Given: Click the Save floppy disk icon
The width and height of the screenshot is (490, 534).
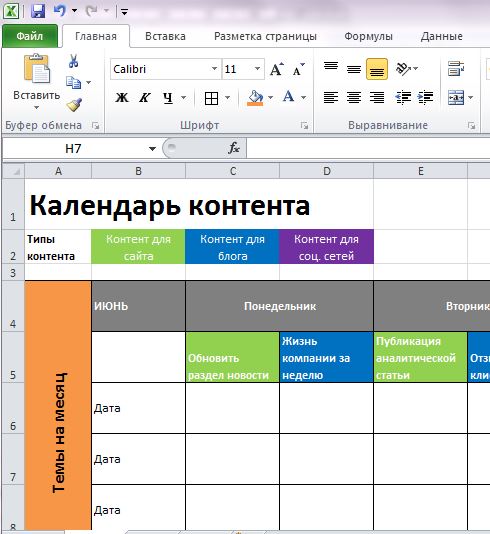Looking at the screenshot, I should click(x=38, y=11).
